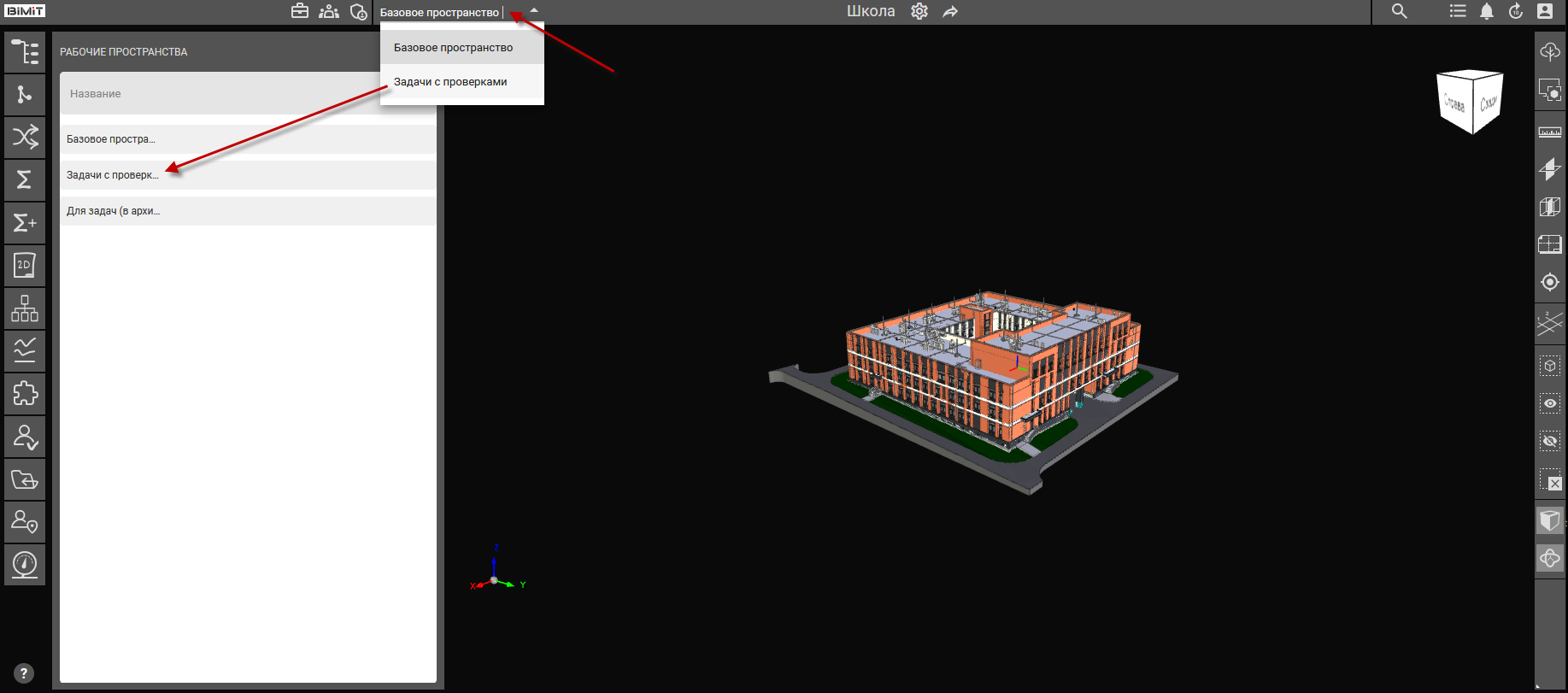Choose 'Задачи с проверками' in dropdown list

[450, 82]
